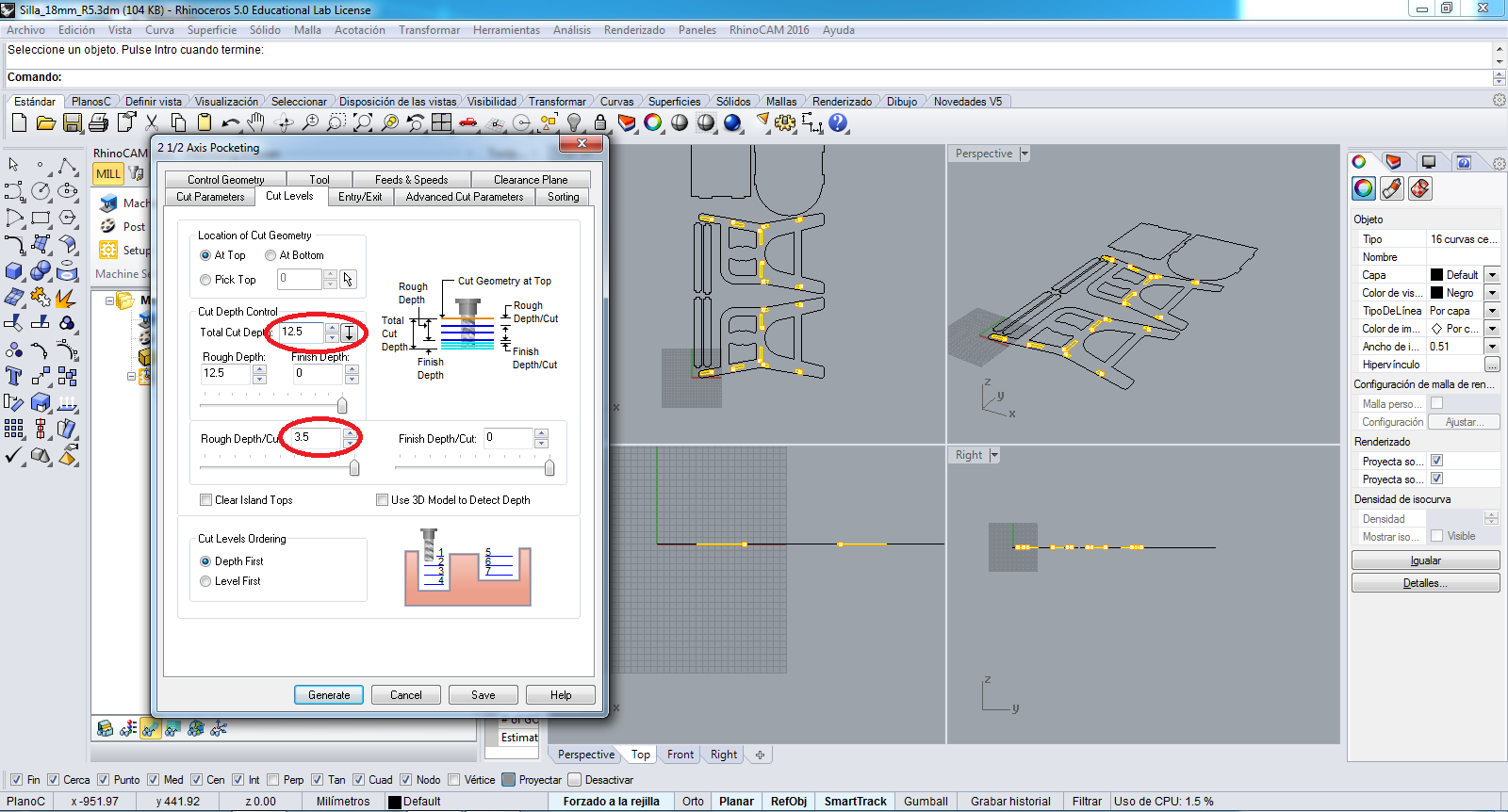
Task: Toggle the Perp osnap checkbox
Action: (273, 780)
